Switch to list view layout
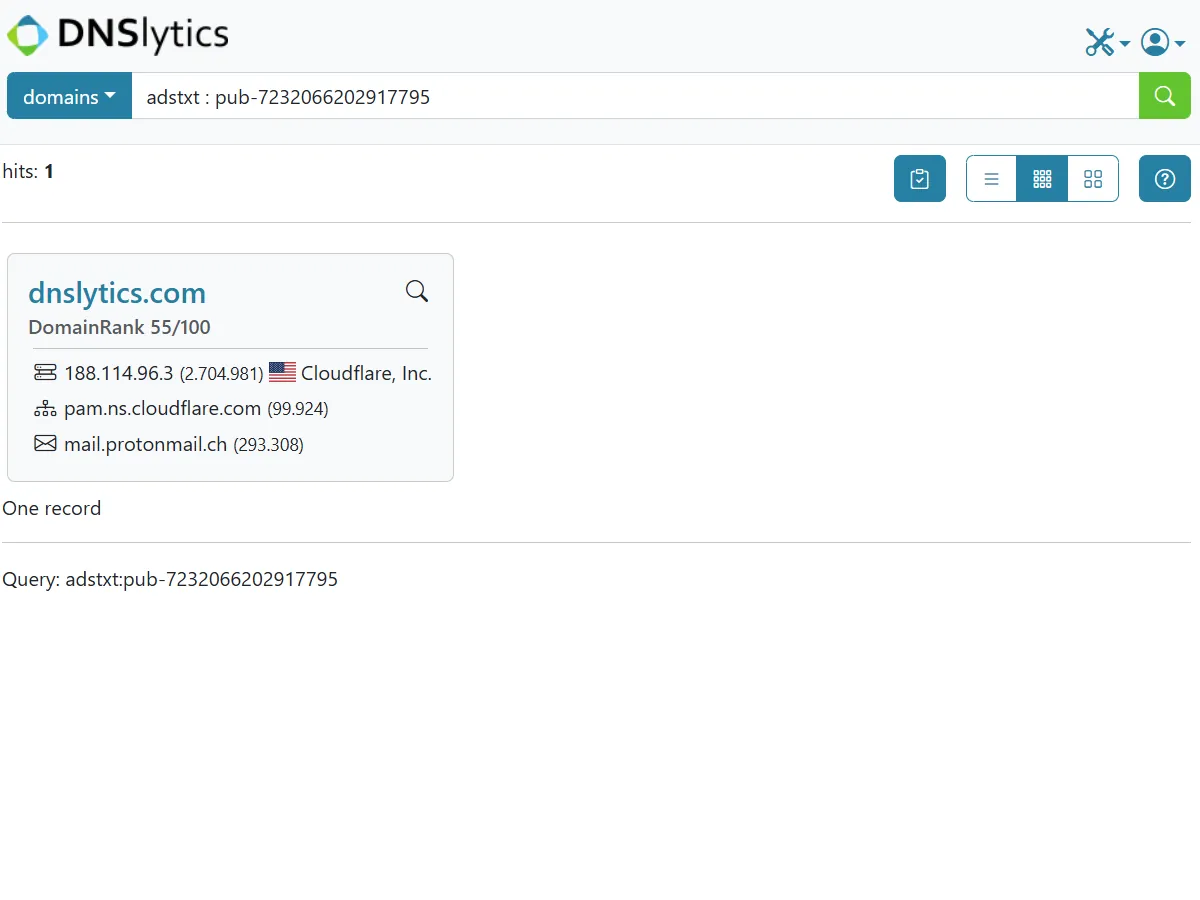The width and height of the screenshot is (1200, 900). coord(992,179)
